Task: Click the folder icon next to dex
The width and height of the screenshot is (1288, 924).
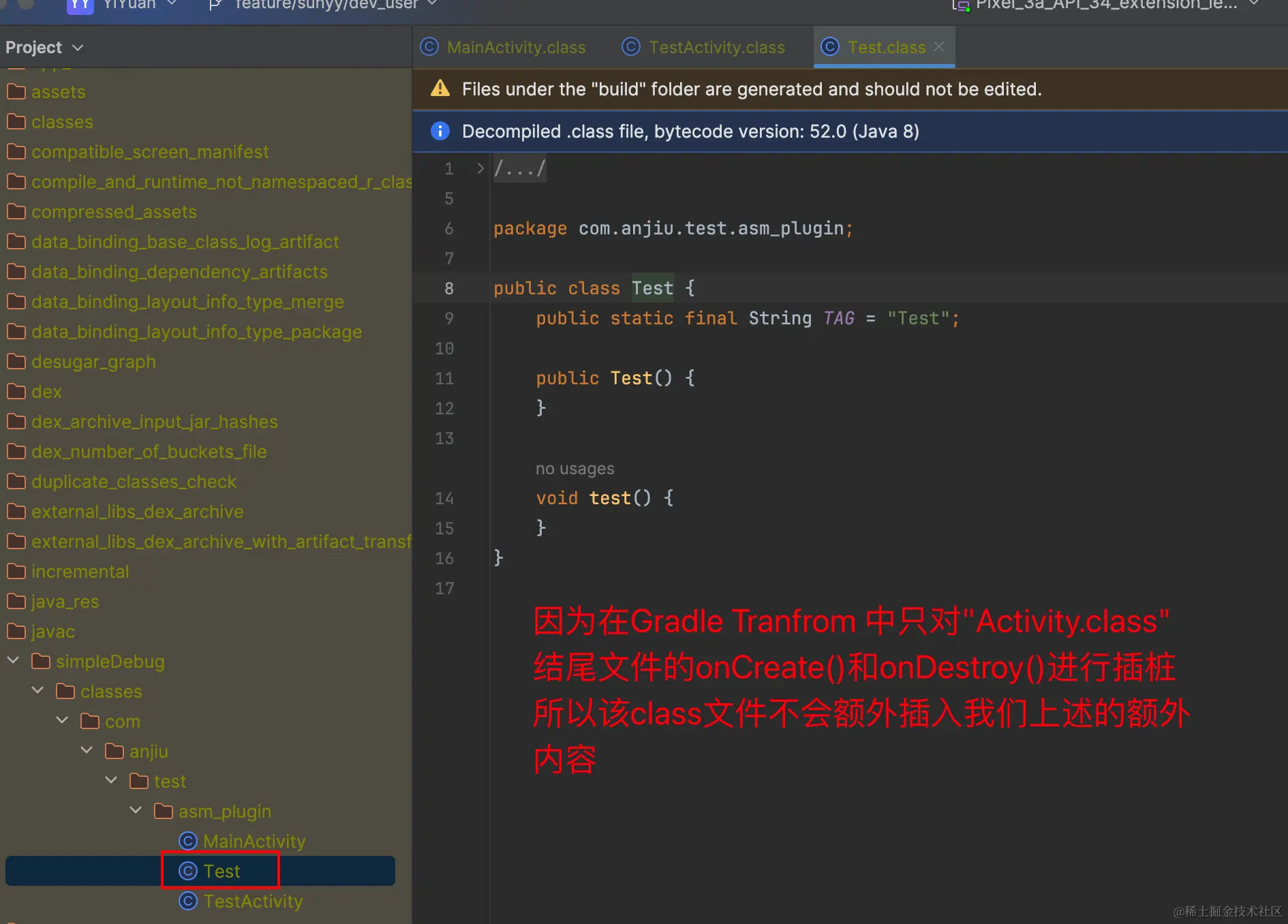Action: pos(16,391)
